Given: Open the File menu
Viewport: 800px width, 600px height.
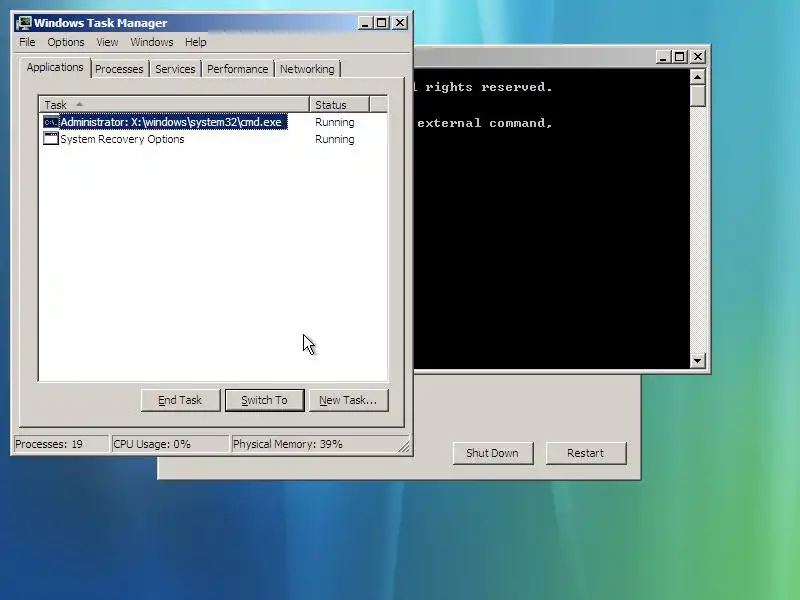Looking at the screenshot, I should pos(27,42).
